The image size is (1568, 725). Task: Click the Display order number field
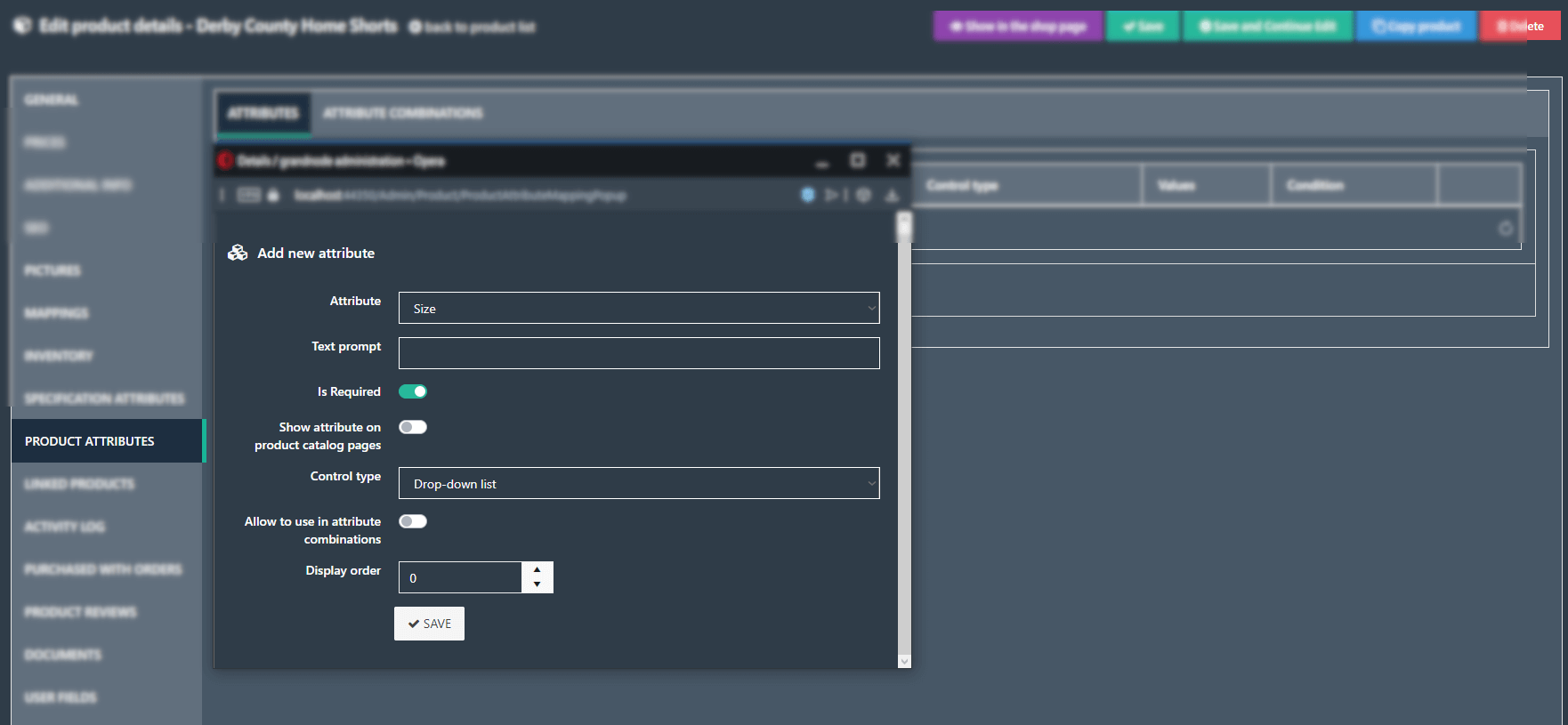(460, 577)
